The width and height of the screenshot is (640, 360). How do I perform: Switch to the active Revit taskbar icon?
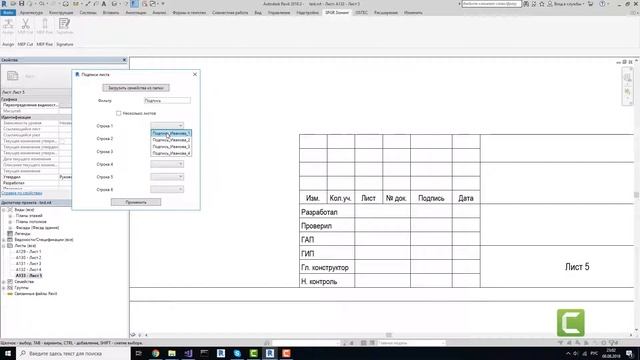click(270, 353)
